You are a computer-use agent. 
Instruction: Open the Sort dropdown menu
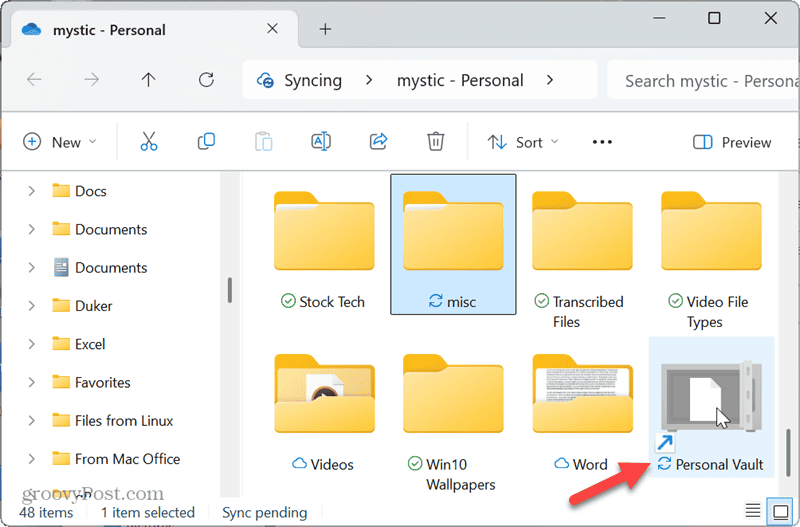pos(522,142)
